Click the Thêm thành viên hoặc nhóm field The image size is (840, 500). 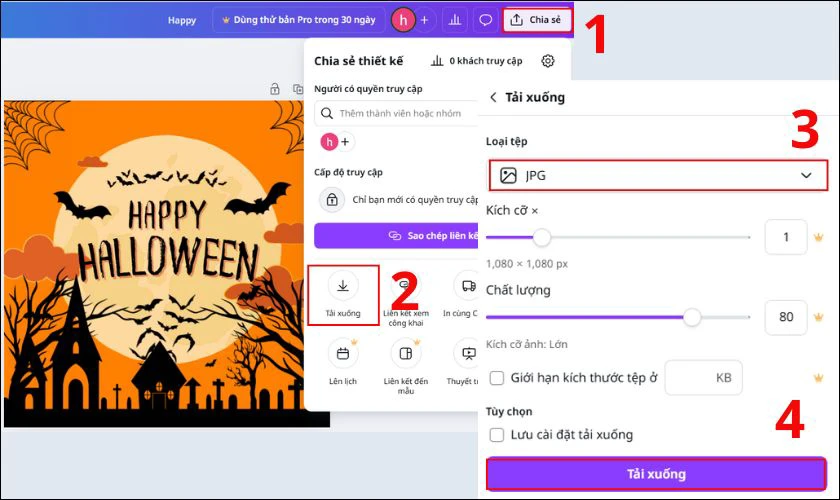400,113
